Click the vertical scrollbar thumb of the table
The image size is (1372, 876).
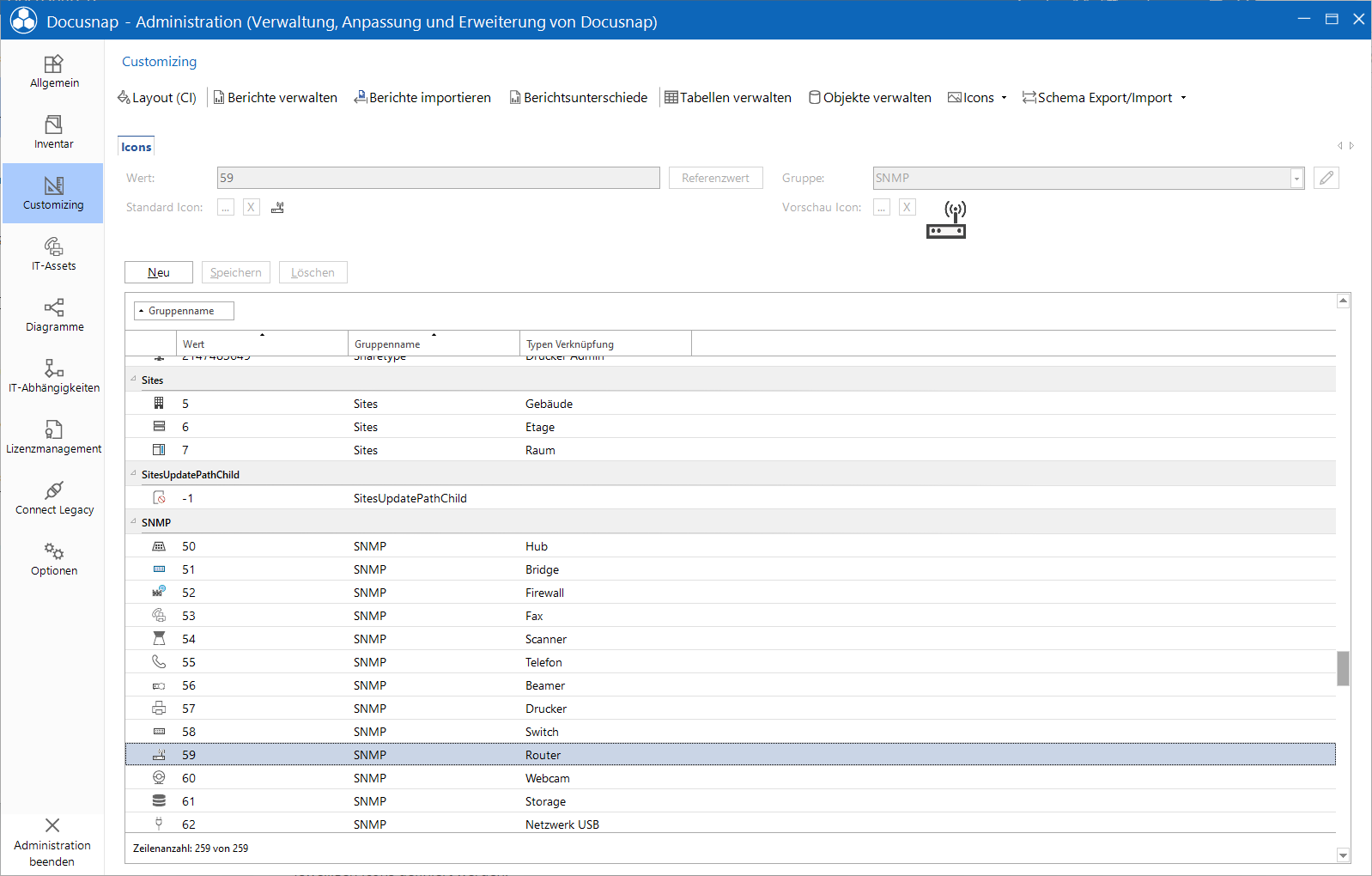[x=1343, y=669]
